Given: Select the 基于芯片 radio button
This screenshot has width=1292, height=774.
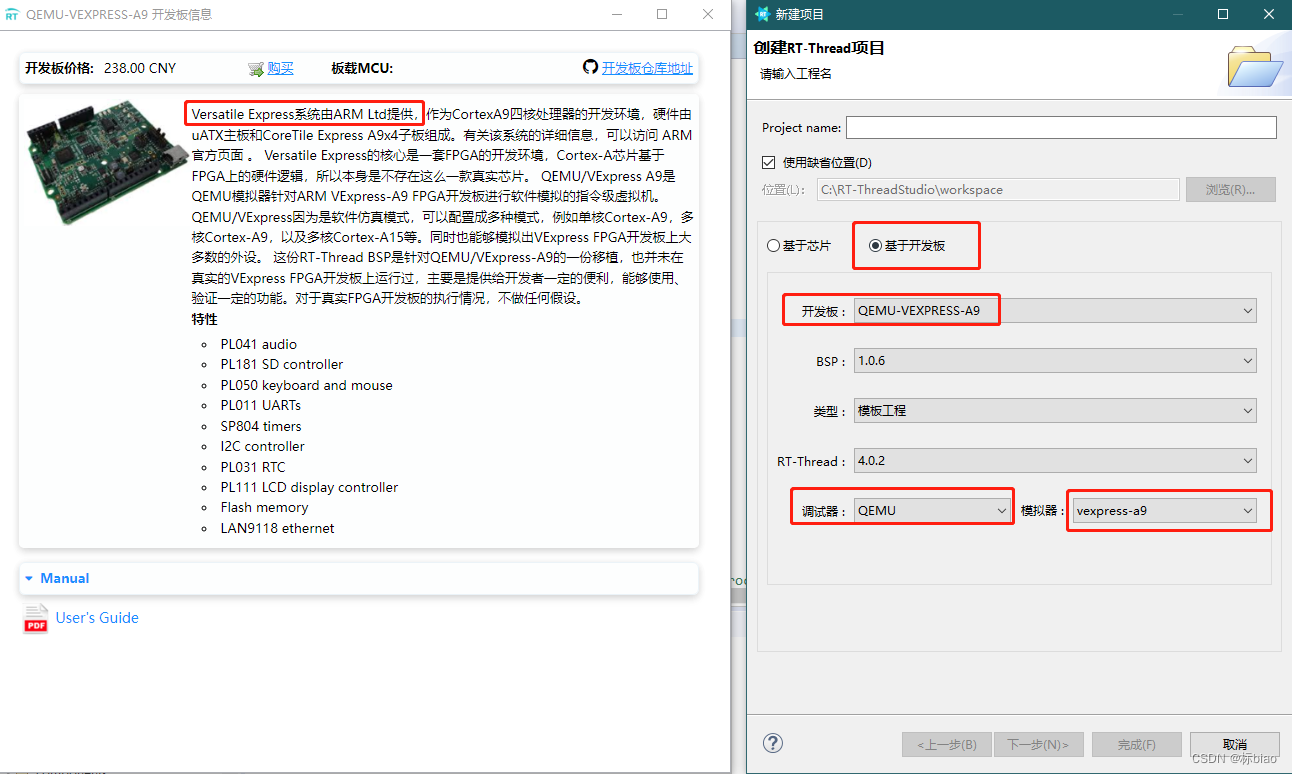Looking at the screenshot, I should point(772,245).
